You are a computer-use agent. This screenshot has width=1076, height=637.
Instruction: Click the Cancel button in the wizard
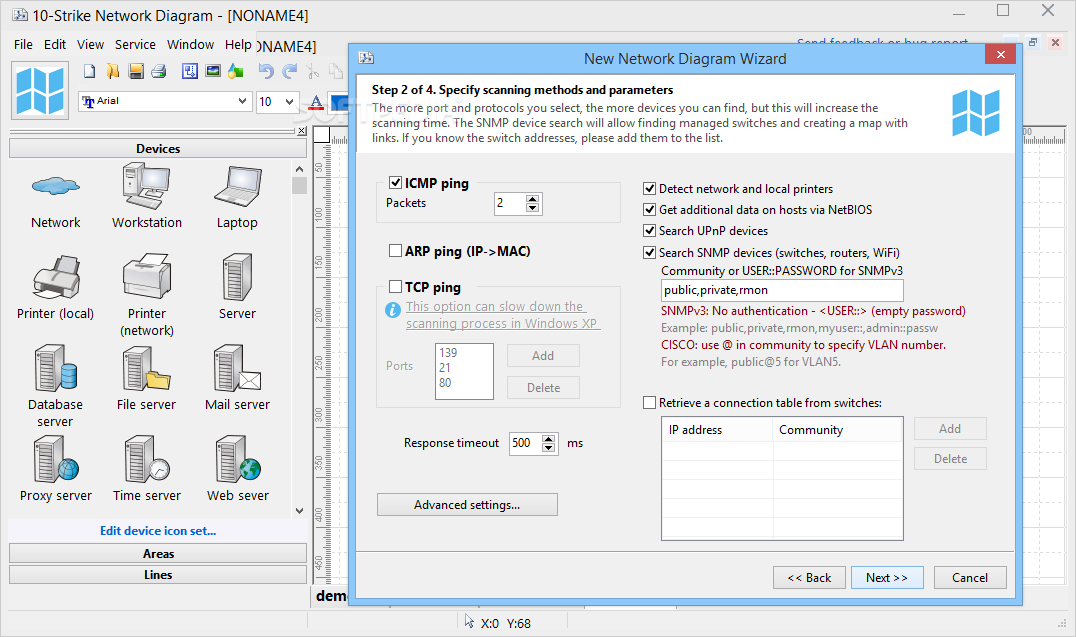[x=970, y=578]
